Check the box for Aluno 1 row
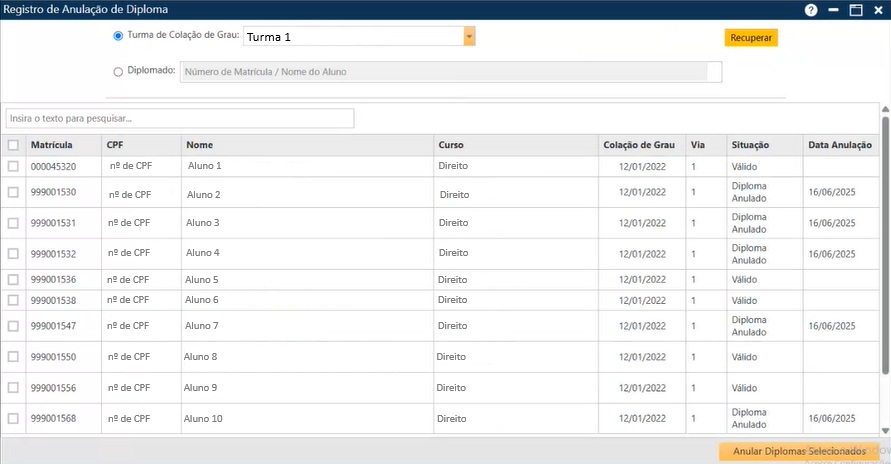891x464 pixels. click(13, 166)
